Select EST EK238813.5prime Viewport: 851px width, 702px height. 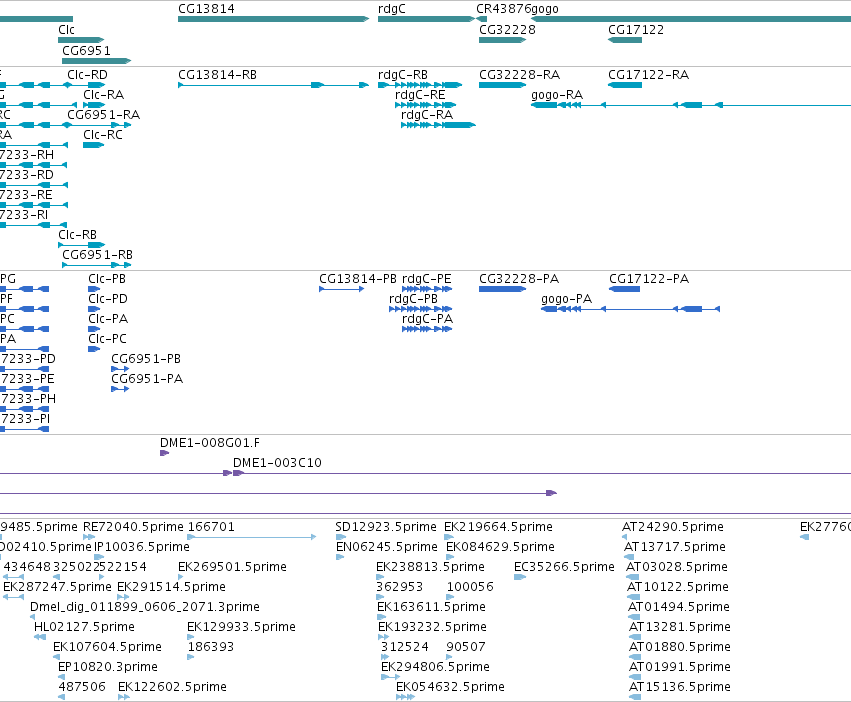[380, 577]
